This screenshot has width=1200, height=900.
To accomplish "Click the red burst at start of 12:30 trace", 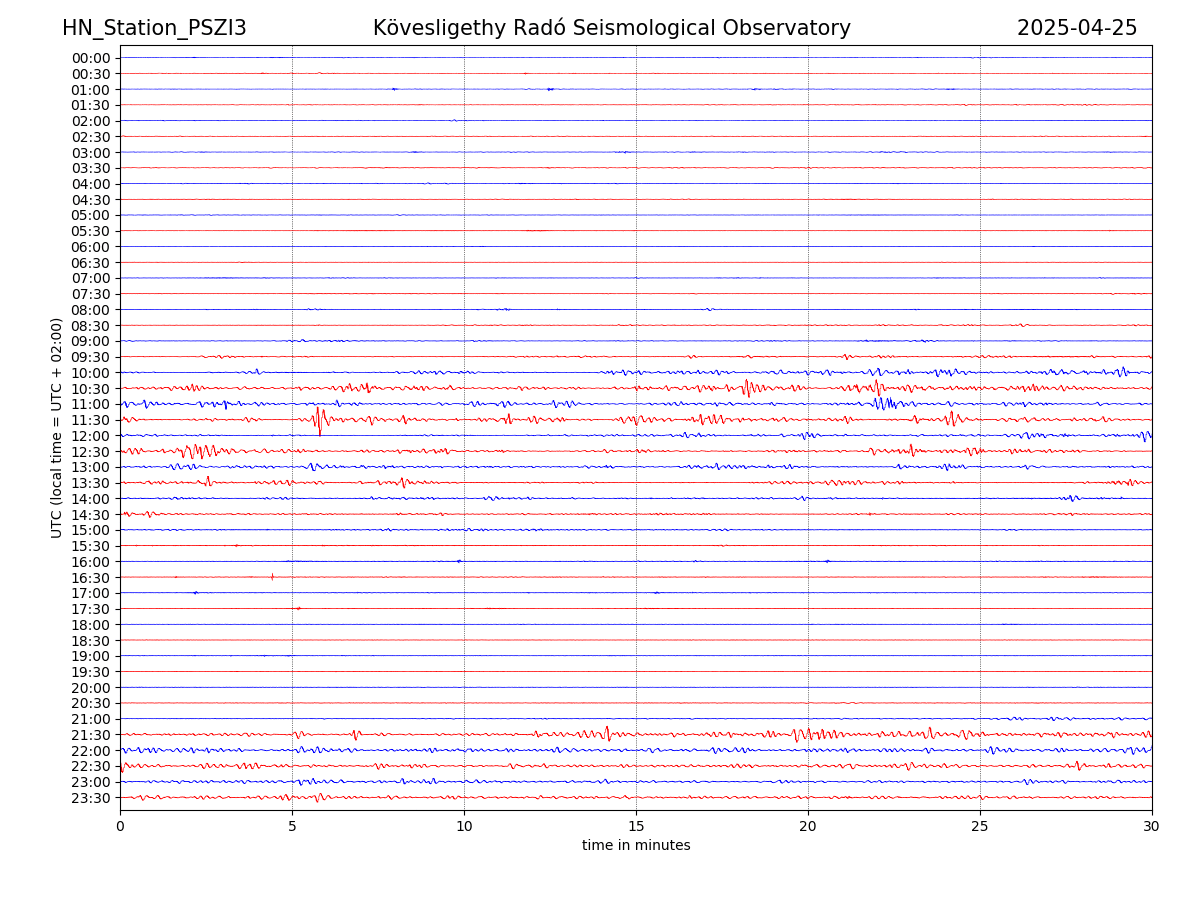I will pyautogui.click(x=198, y=452).
